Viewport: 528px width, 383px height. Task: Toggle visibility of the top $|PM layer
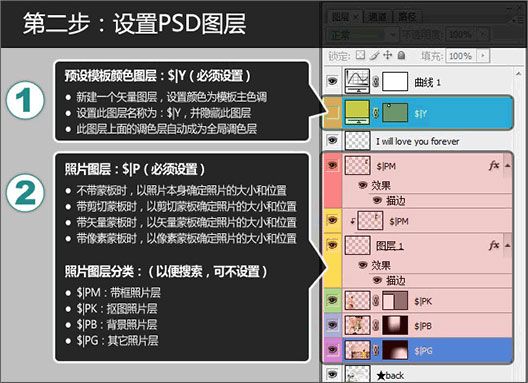coord(332,165)
